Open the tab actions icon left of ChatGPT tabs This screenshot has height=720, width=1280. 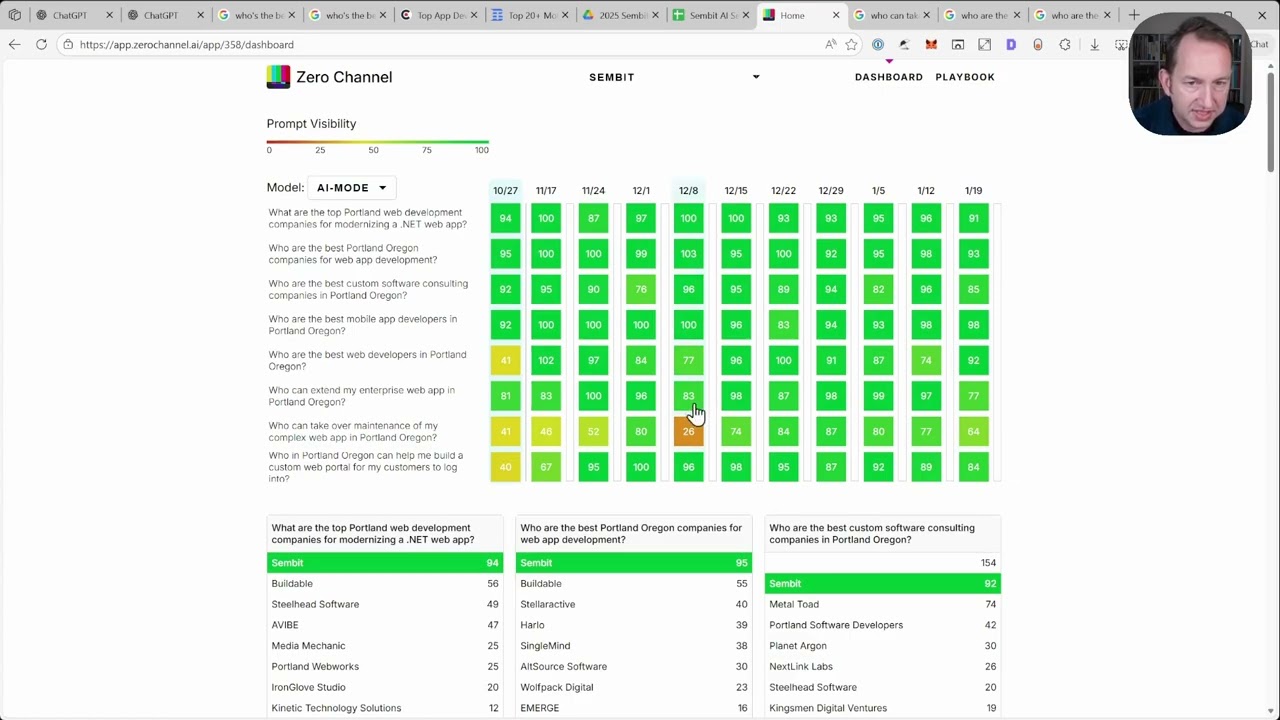14,15
